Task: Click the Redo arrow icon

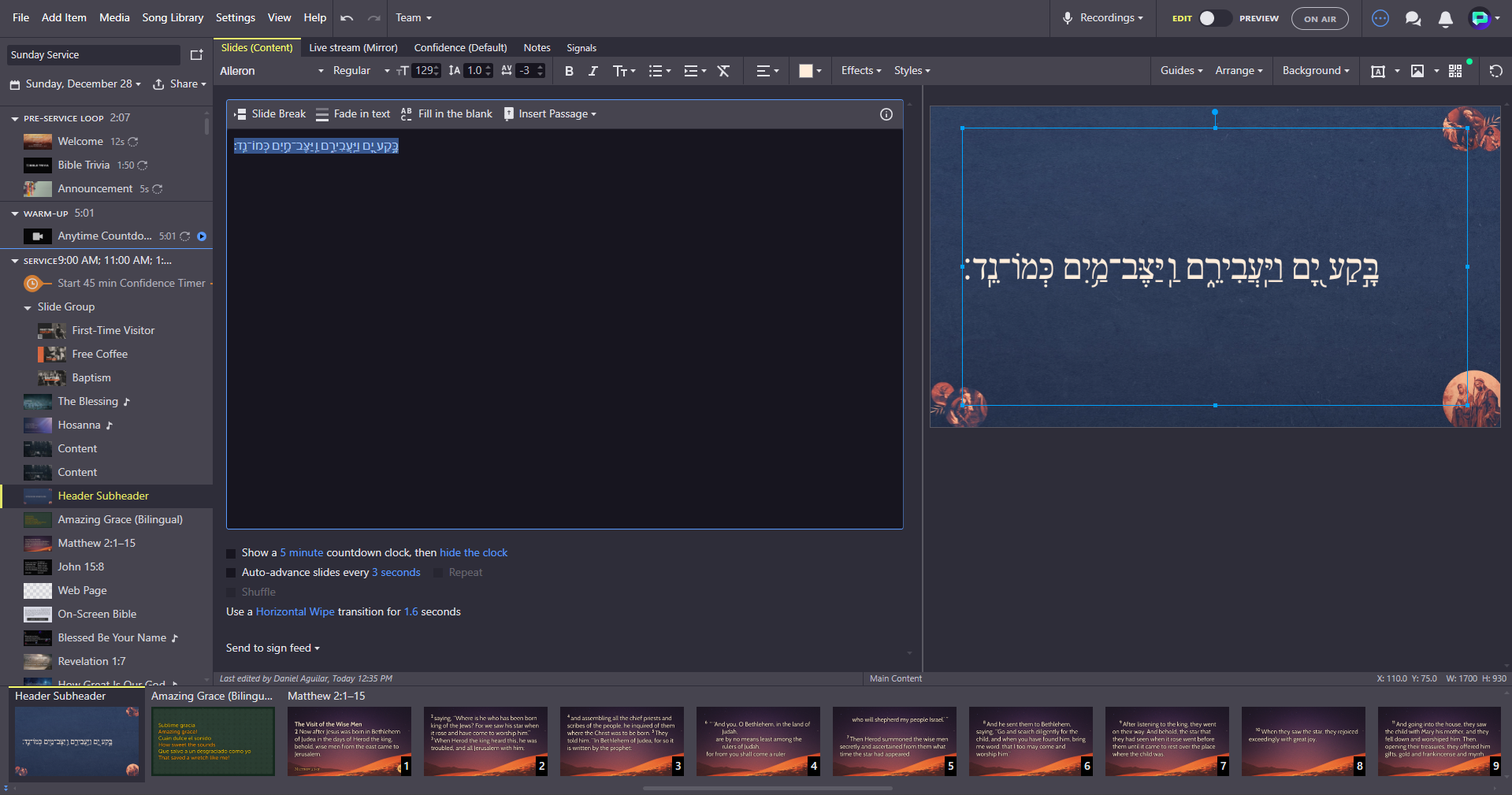Action: [374, 18]
